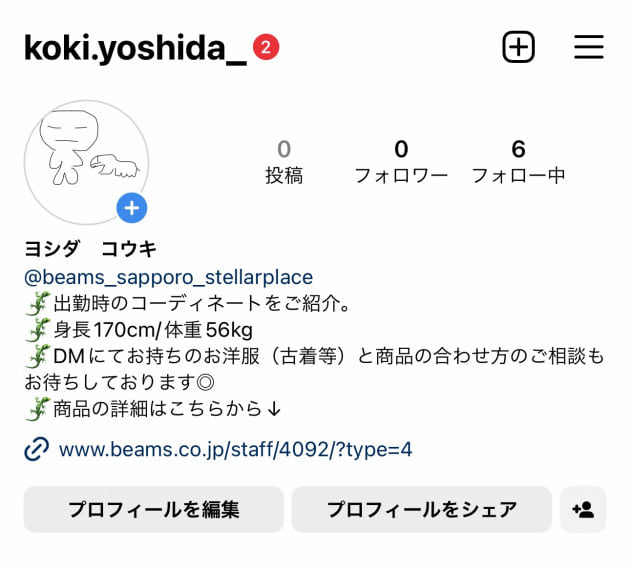The width and height of the screenshot is (630, 568).
Task: Open the フォロー中 following list
Action: point(518,162)
